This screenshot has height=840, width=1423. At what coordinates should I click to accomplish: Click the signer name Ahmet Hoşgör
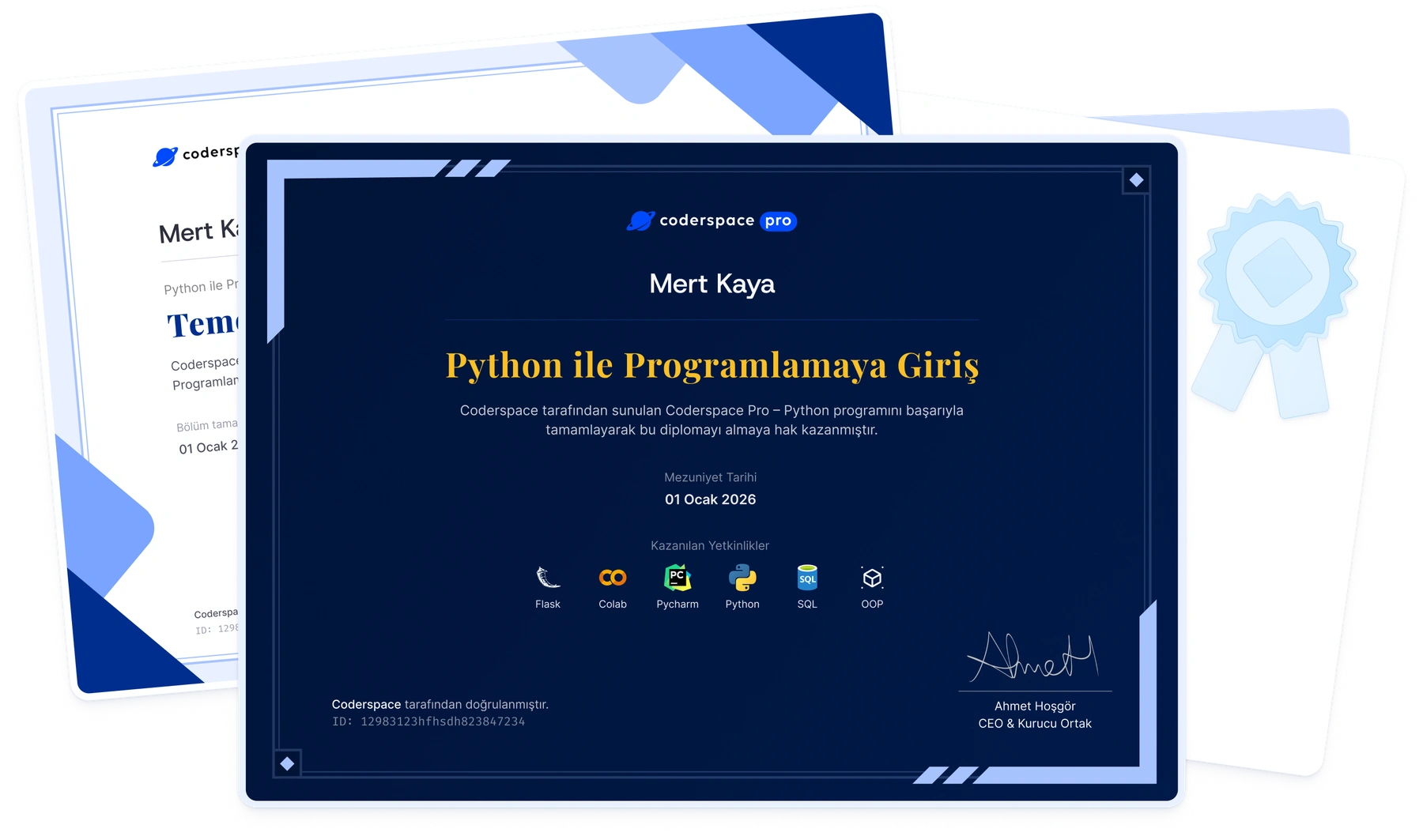click(1035, 706)
